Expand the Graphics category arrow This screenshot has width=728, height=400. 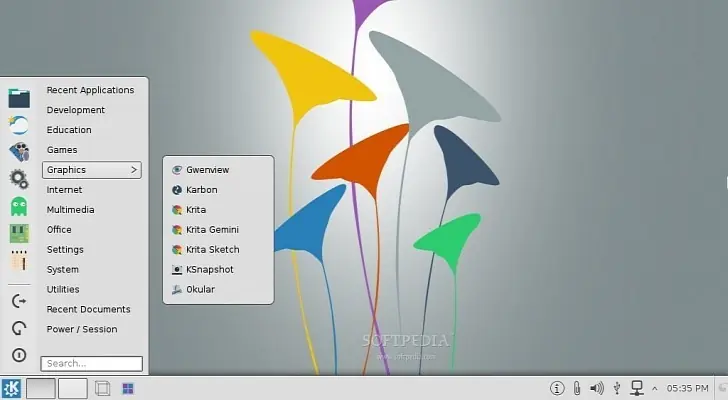click(x=134, y=170)
